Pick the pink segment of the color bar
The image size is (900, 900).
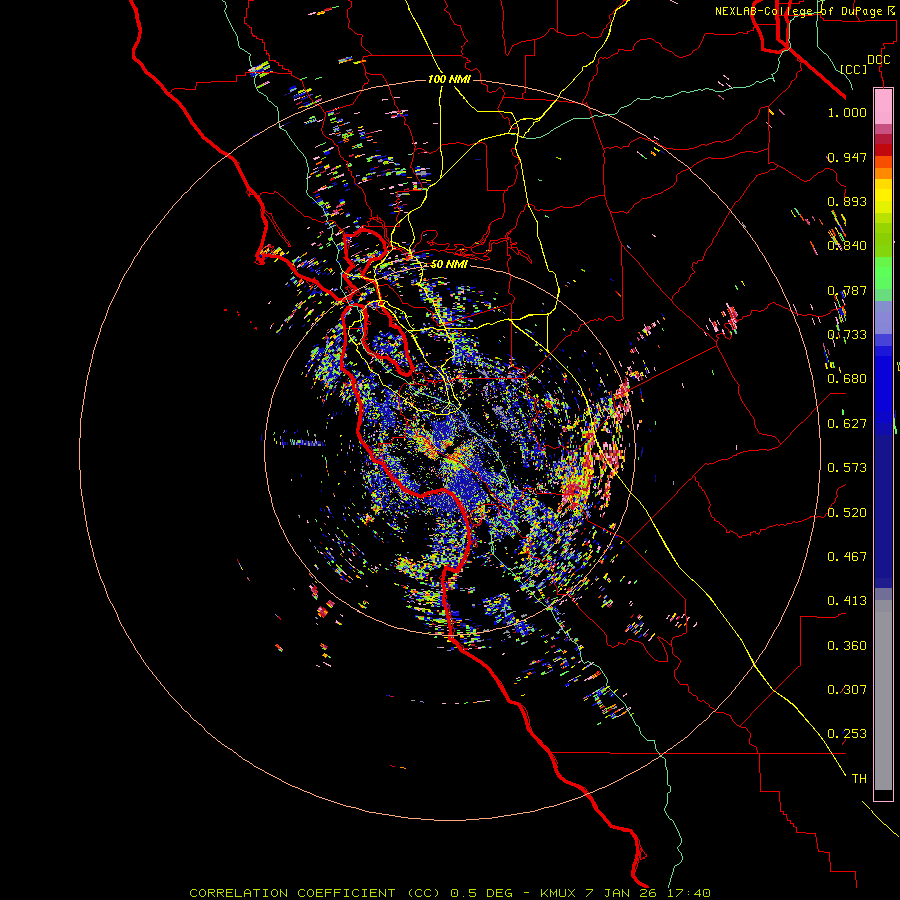[883, 107]
